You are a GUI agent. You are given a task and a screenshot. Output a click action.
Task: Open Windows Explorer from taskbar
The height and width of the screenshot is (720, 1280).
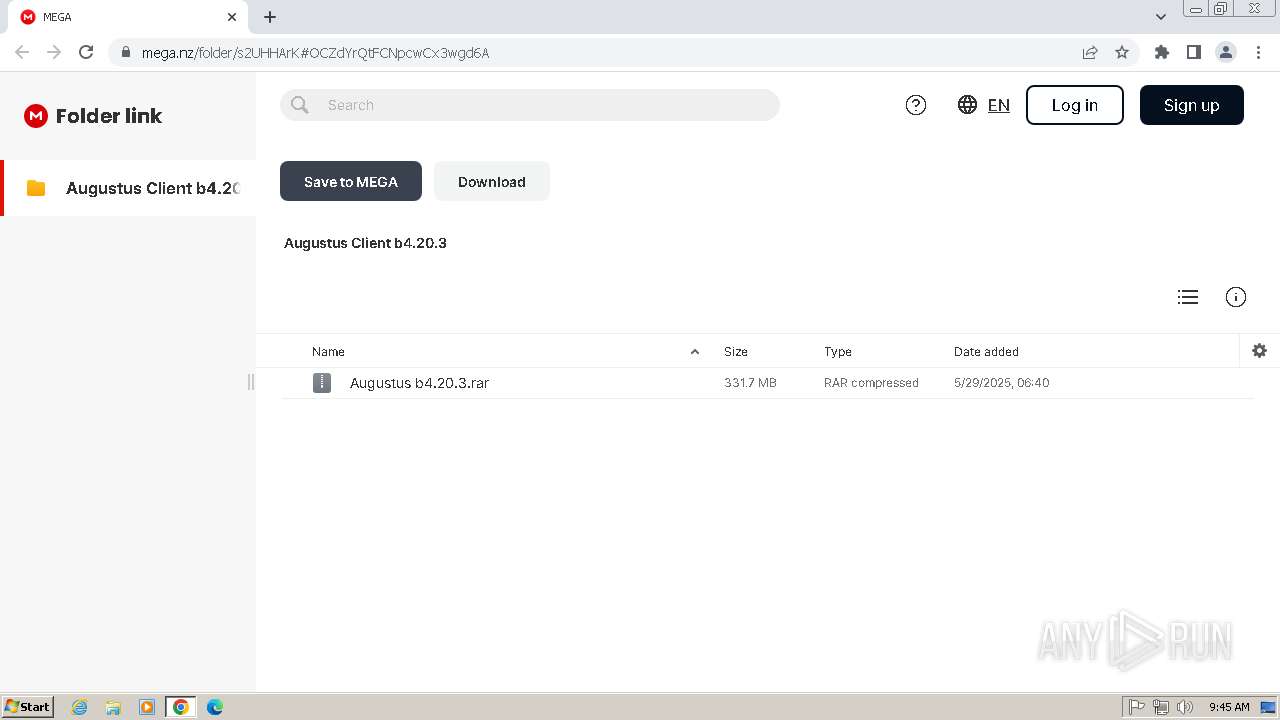(x=113, y=707)
